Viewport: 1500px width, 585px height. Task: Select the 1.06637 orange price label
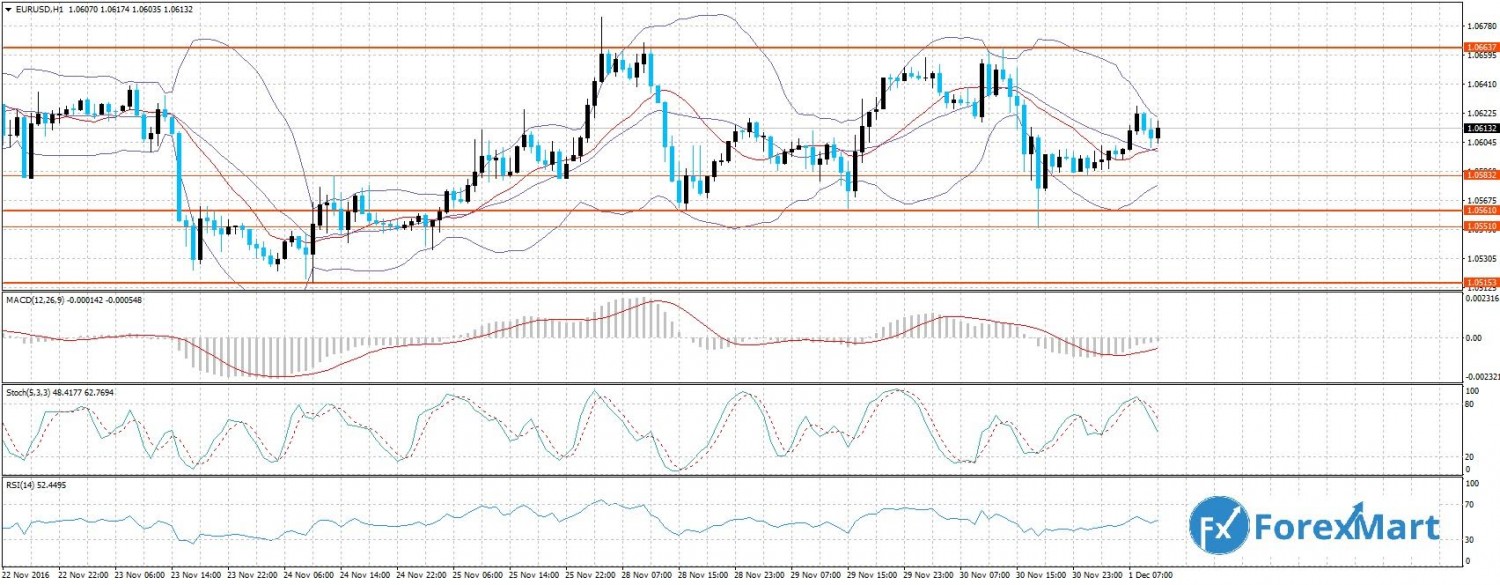[1480, 47]
